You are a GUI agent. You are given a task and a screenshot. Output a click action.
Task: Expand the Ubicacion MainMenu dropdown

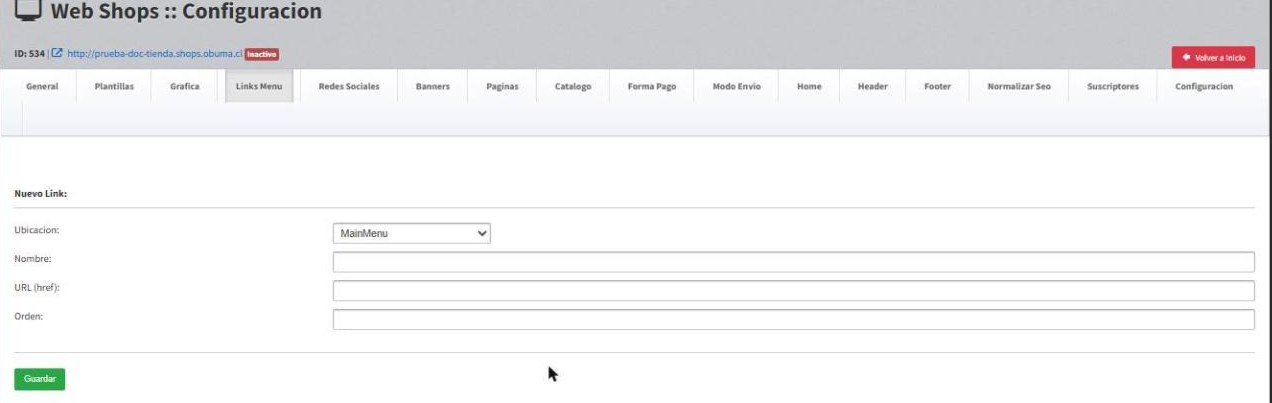click(412, 233)
